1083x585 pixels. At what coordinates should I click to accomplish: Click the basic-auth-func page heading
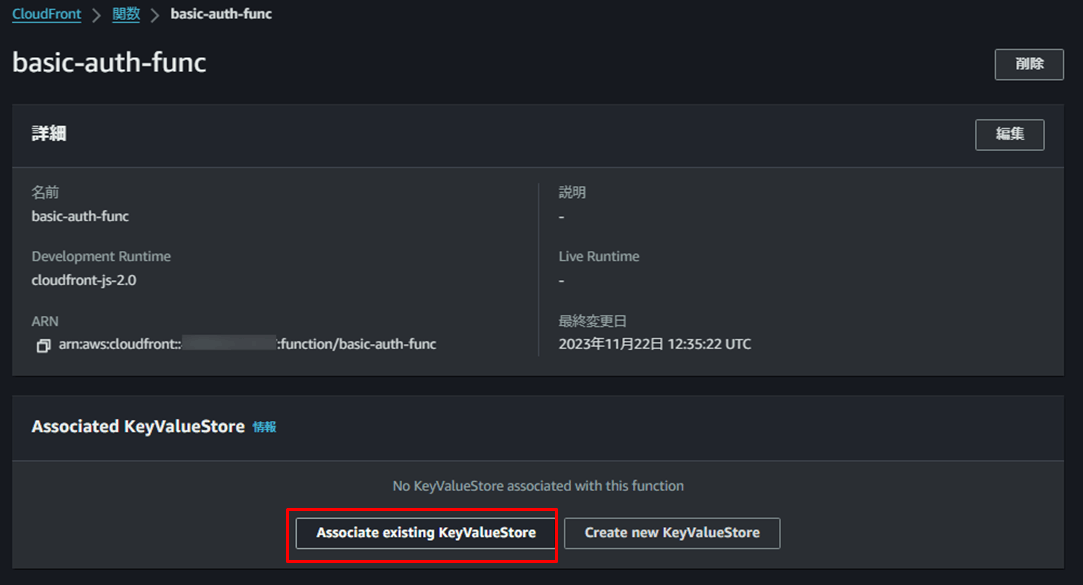click(x=109, y=63)
